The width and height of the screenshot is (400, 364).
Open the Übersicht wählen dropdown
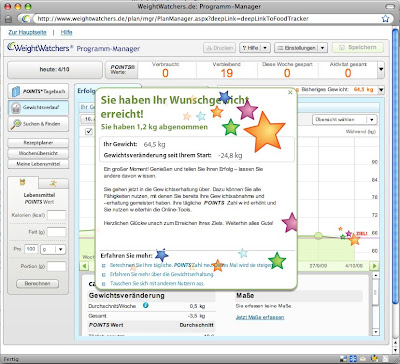click(344, 119)
